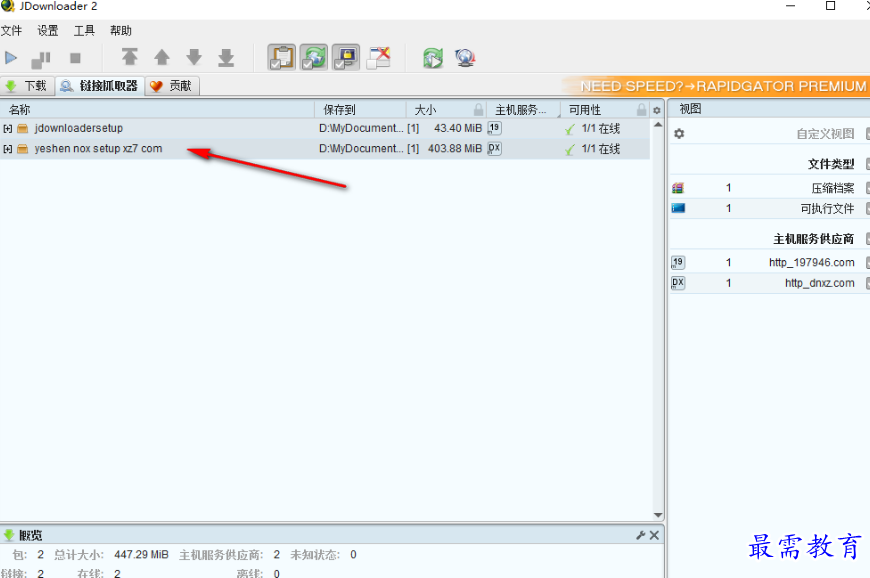The height and width of the screenshot is (578, 870).
Task: Move selection down one position
Action: (x=194, y=57)
